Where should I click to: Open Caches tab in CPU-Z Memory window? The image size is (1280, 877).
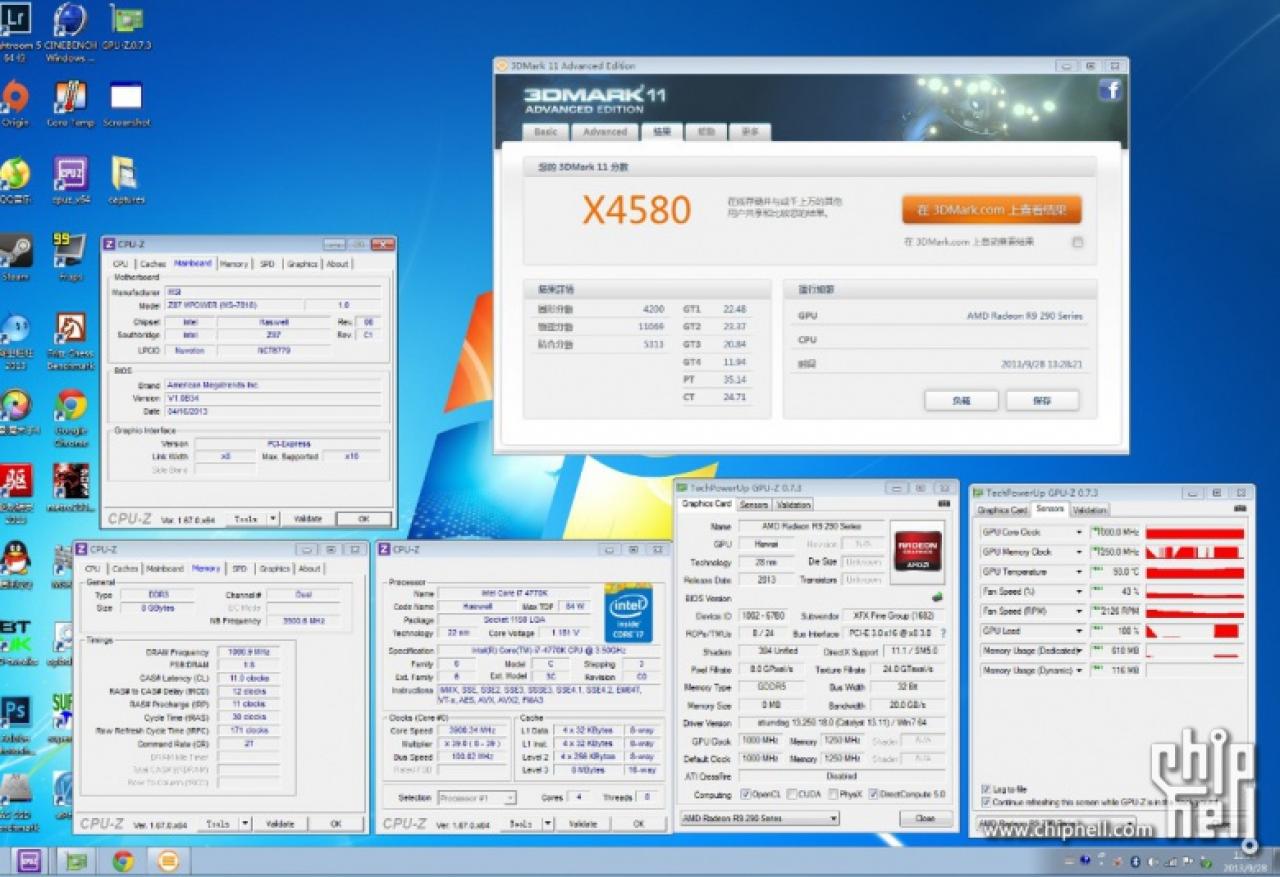(125, 569)
